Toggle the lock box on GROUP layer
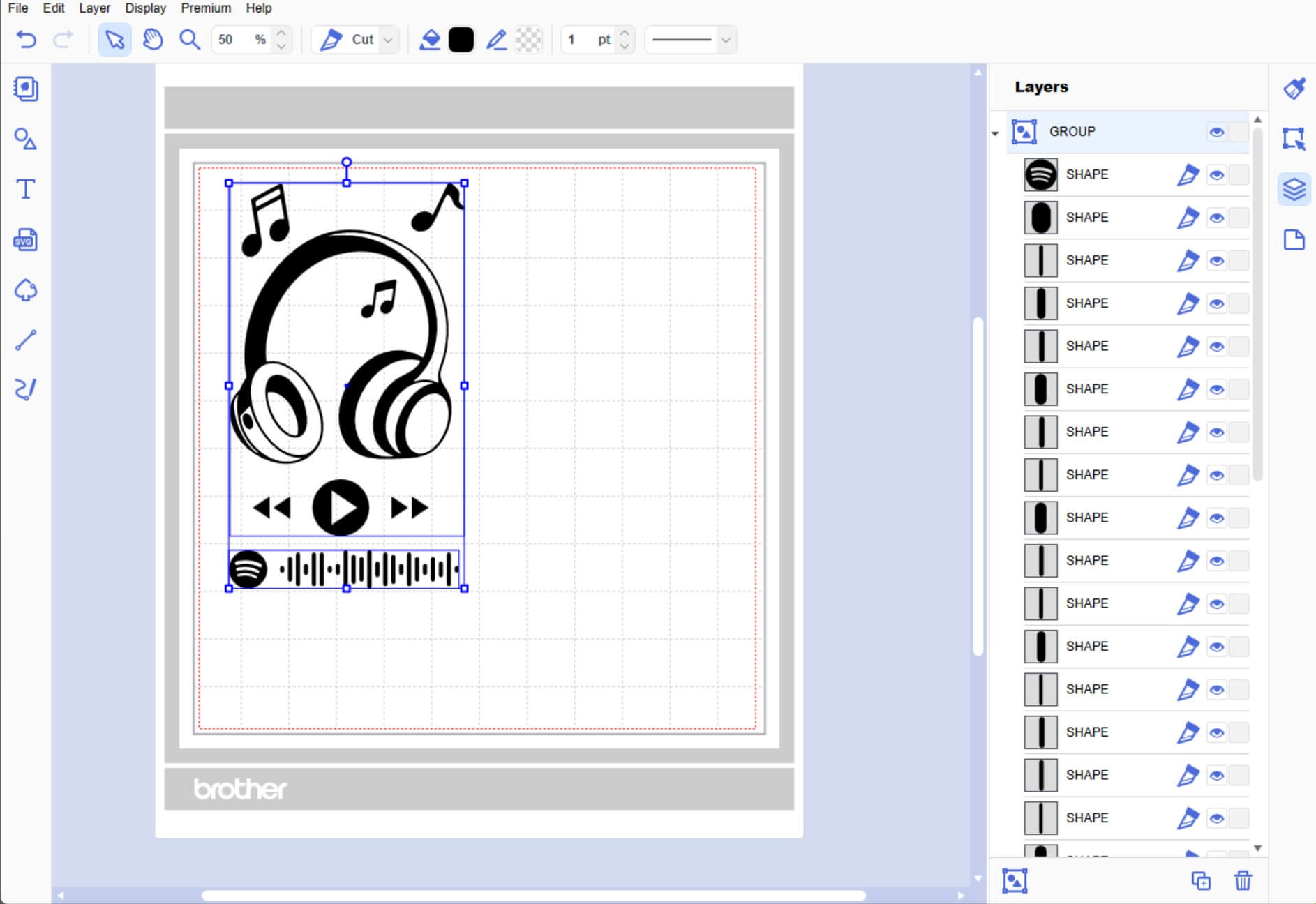 pyautogui.click(x=1238, y=132)
